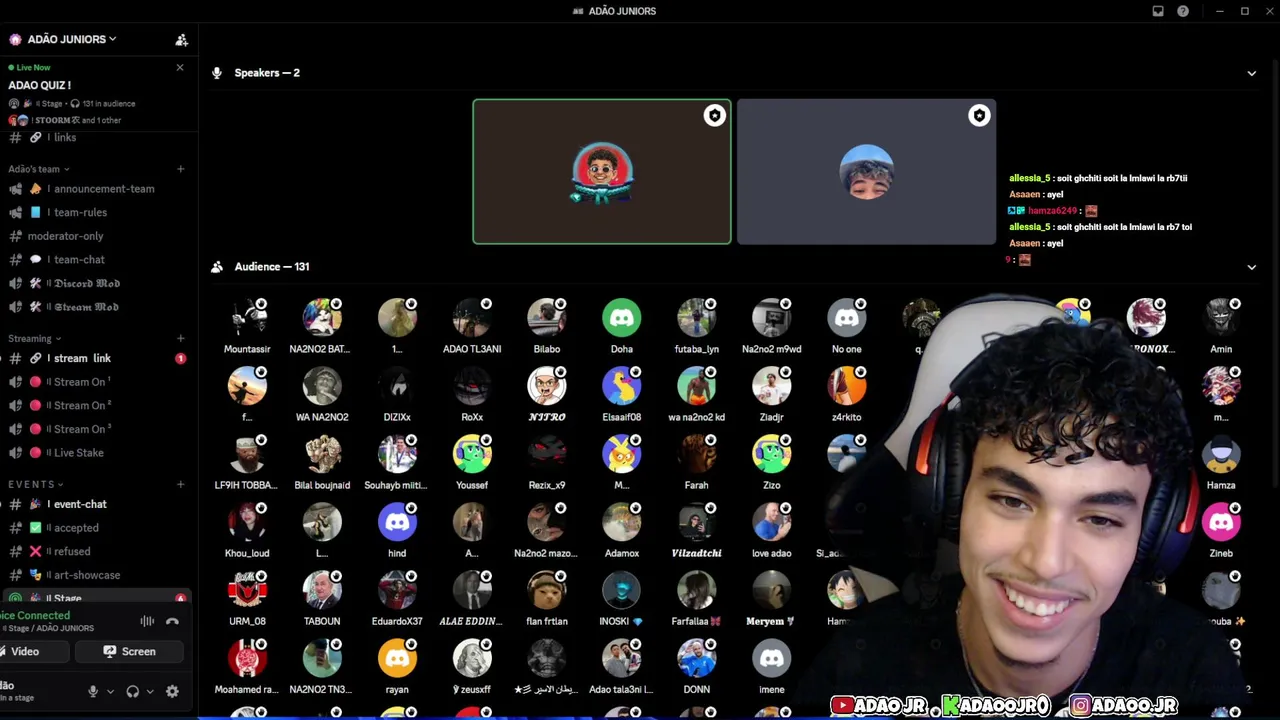
Task: Click ADAO TL3ANI audience avatar
Action: click(472, 318)
